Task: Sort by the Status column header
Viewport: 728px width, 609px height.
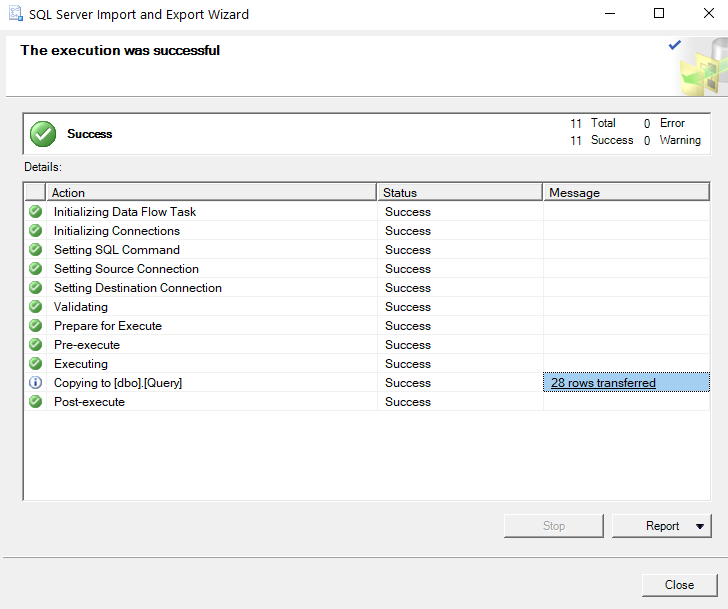Action: point(460,192)
